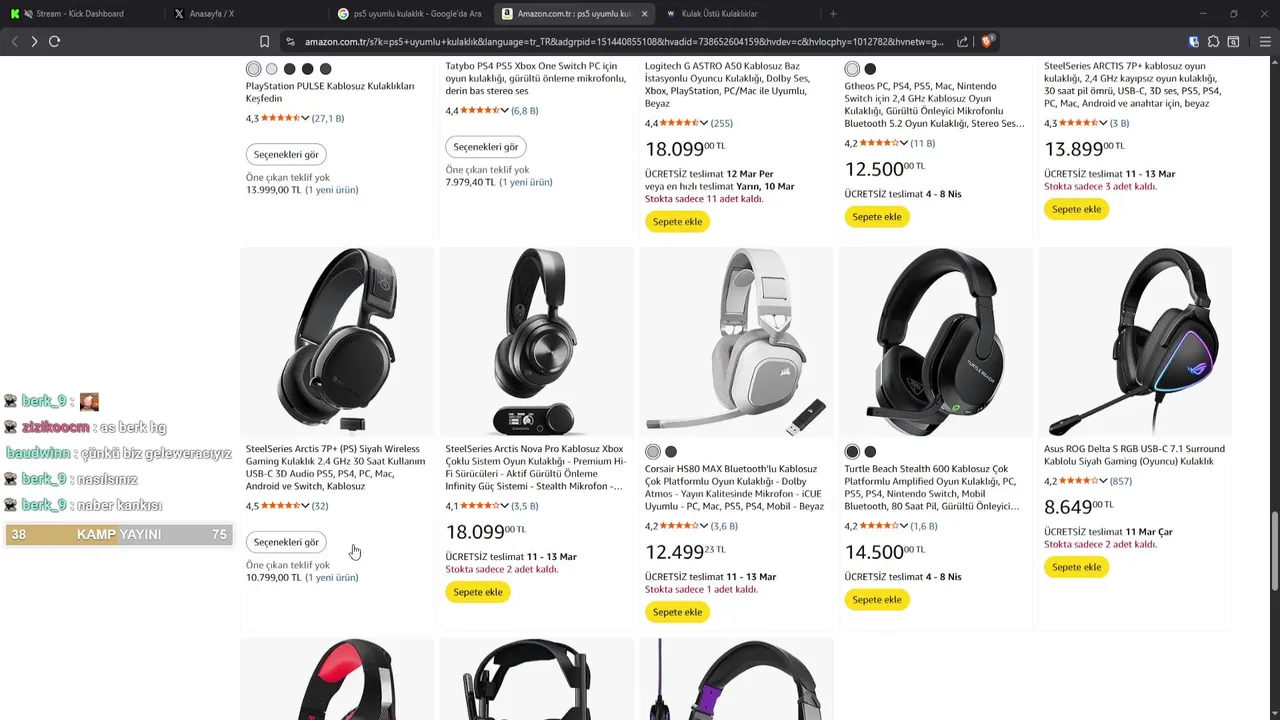Open the extensions puzzle icon
Screen dimensions: 1280x720
tap(1213, 41)
